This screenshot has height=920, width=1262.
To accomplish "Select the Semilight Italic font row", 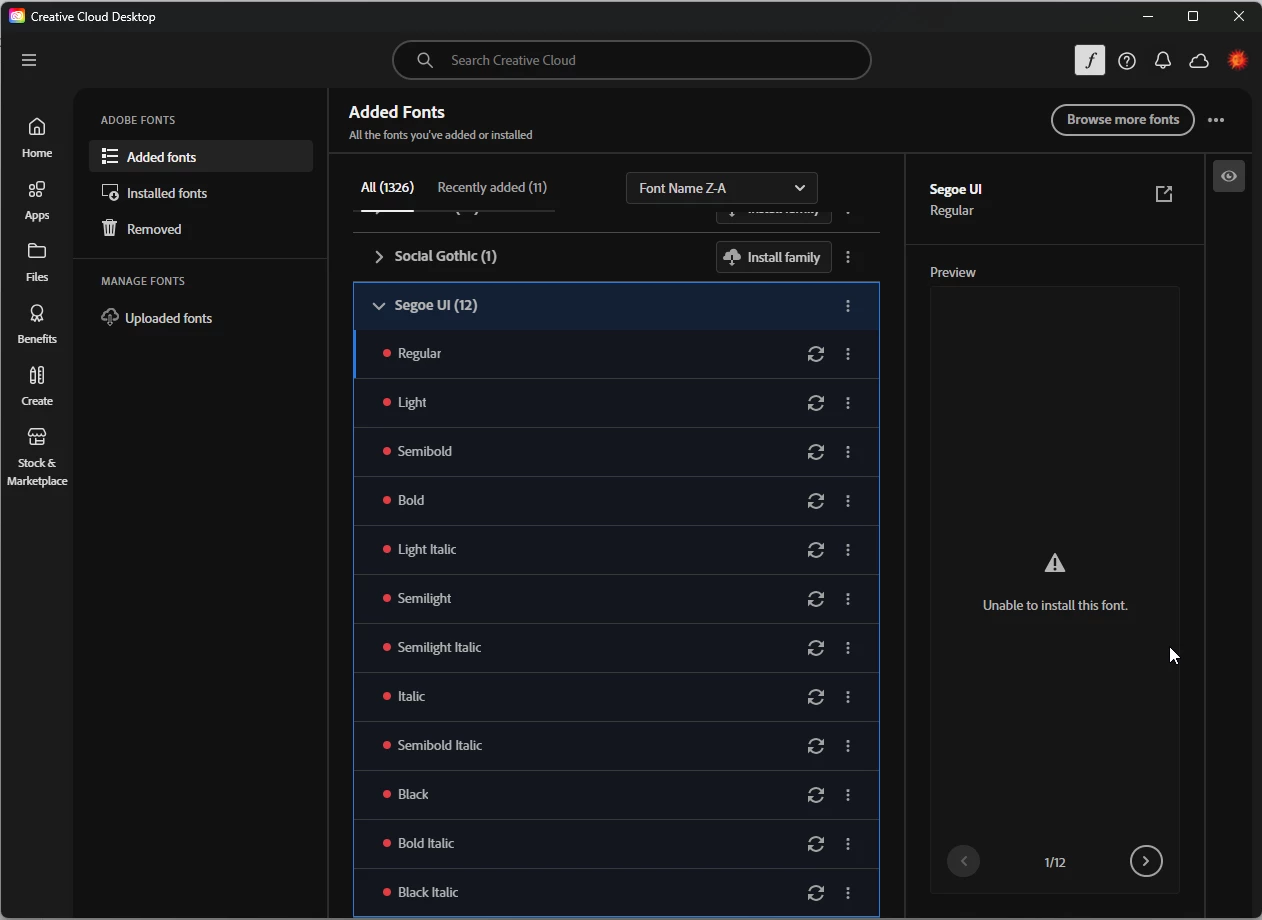I will pyautogui.click(x=617, y=648).
